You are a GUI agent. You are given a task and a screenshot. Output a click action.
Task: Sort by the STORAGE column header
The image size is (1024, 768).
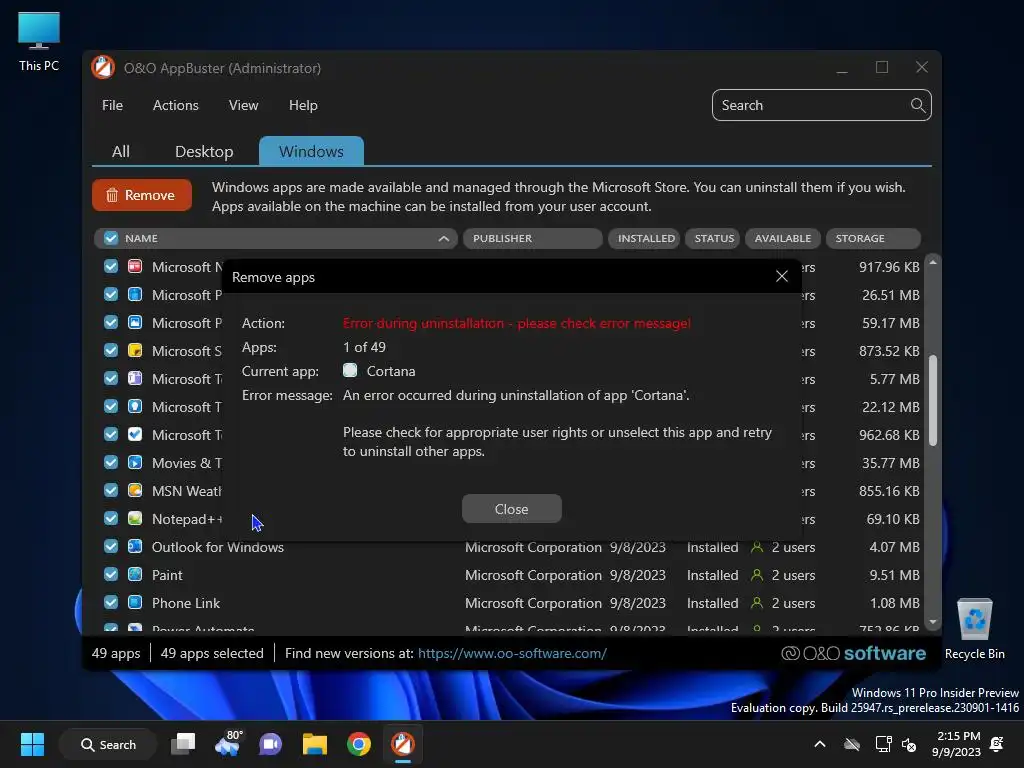click(873, 238)
